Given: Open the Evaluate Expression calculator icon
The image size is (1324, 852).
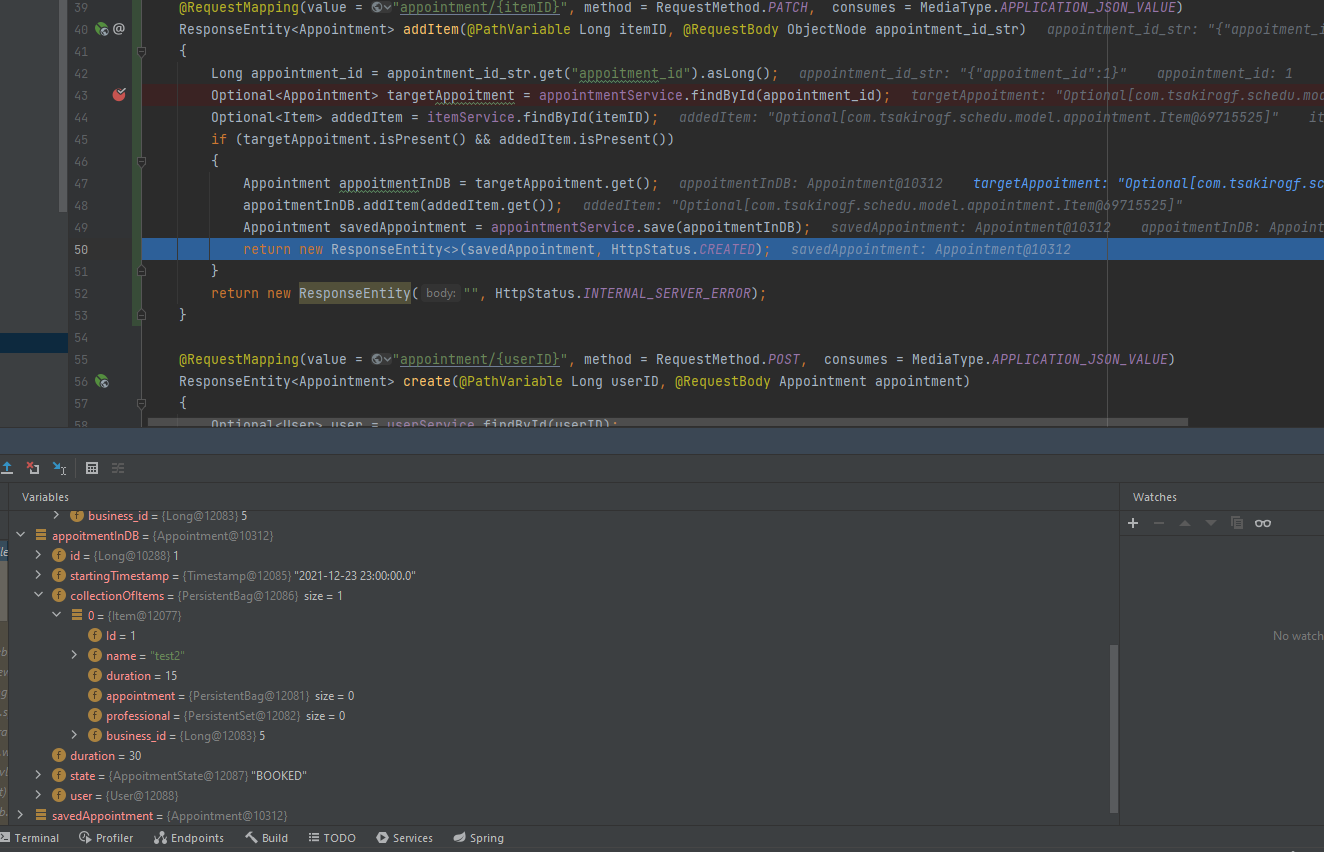Looking at the screenshot, I should coord(92,467).
